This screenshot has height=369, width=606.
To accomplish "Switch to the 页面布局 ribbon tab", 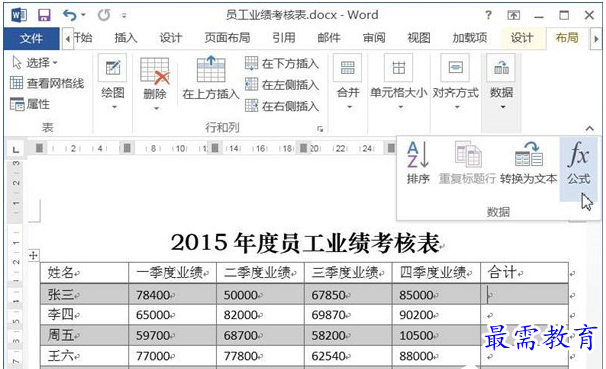I will 227,38.
